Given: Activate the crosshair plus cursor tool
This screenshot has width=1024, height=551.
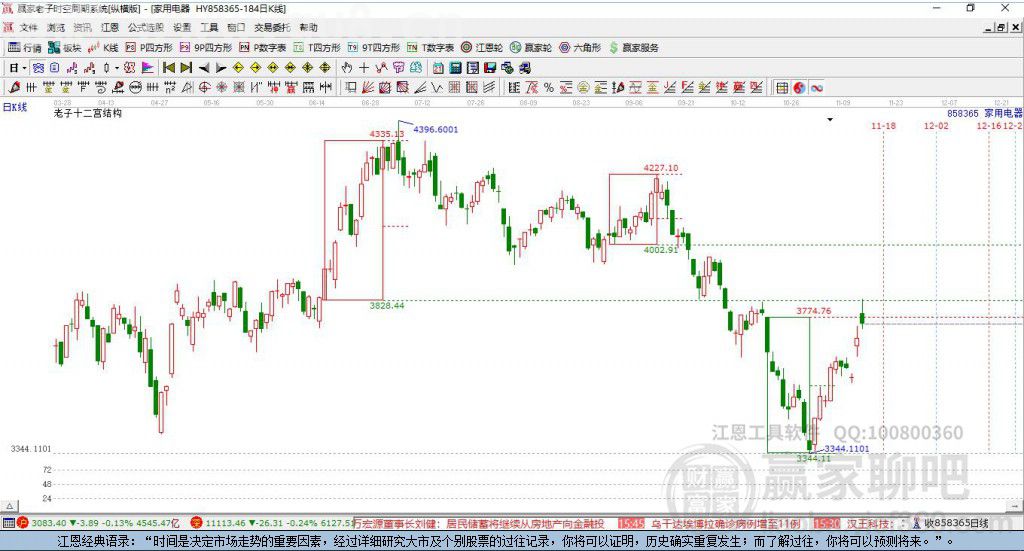Looking at the screenshot, I should click(364, 68).
